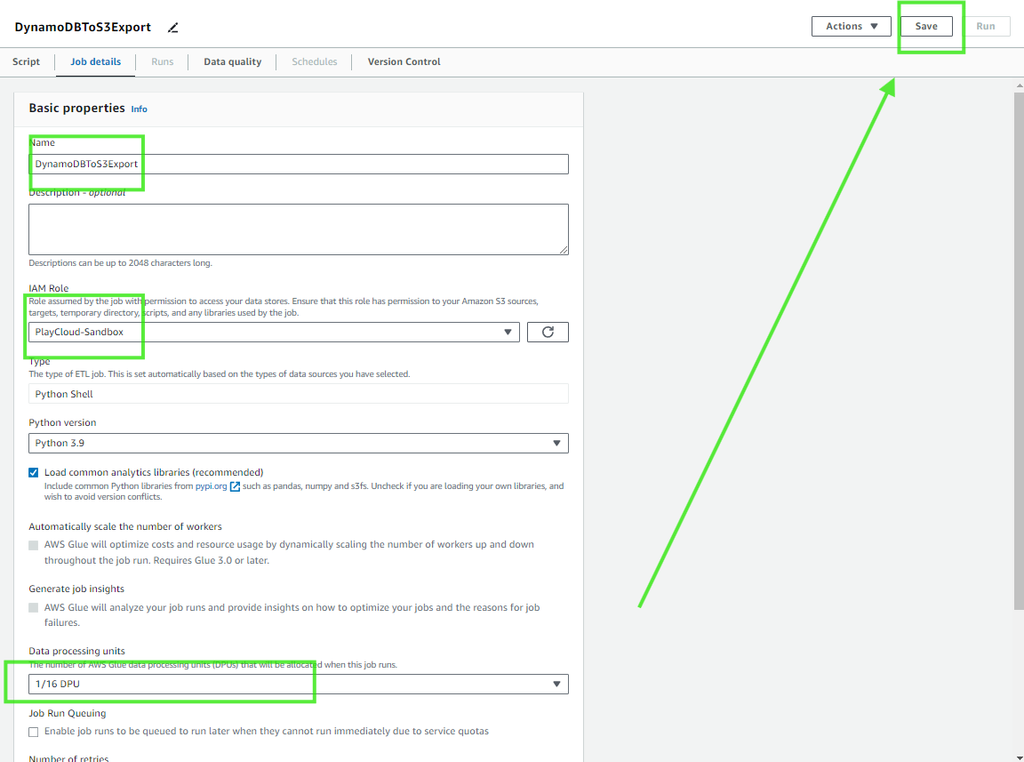
Task: Click the Description text area
Action: pyautogui.click(x=298, y=229)
